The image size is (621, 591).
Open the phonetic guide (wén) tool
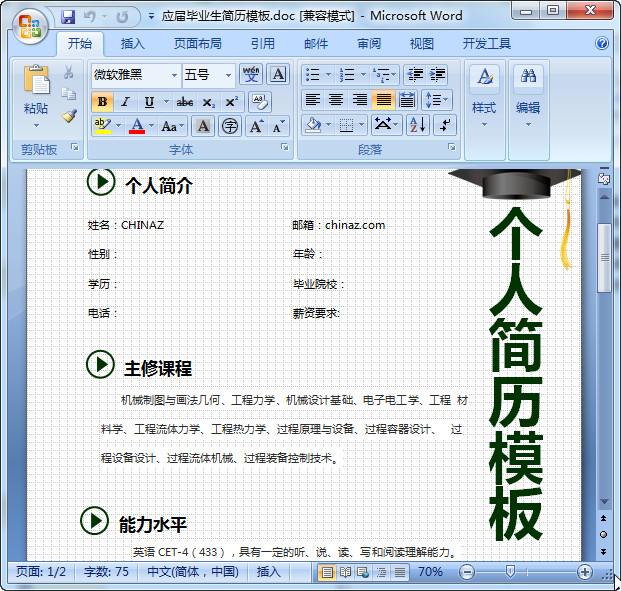(x=251, y=74)
